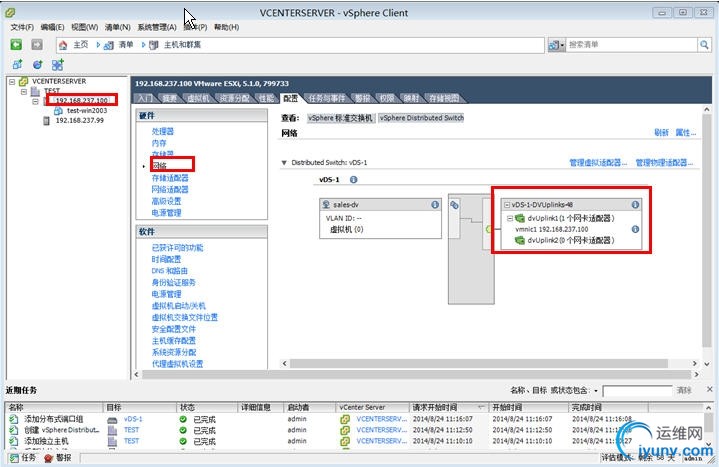Open the 清单(N) menu
719x467 pixels.
[117, 27]
